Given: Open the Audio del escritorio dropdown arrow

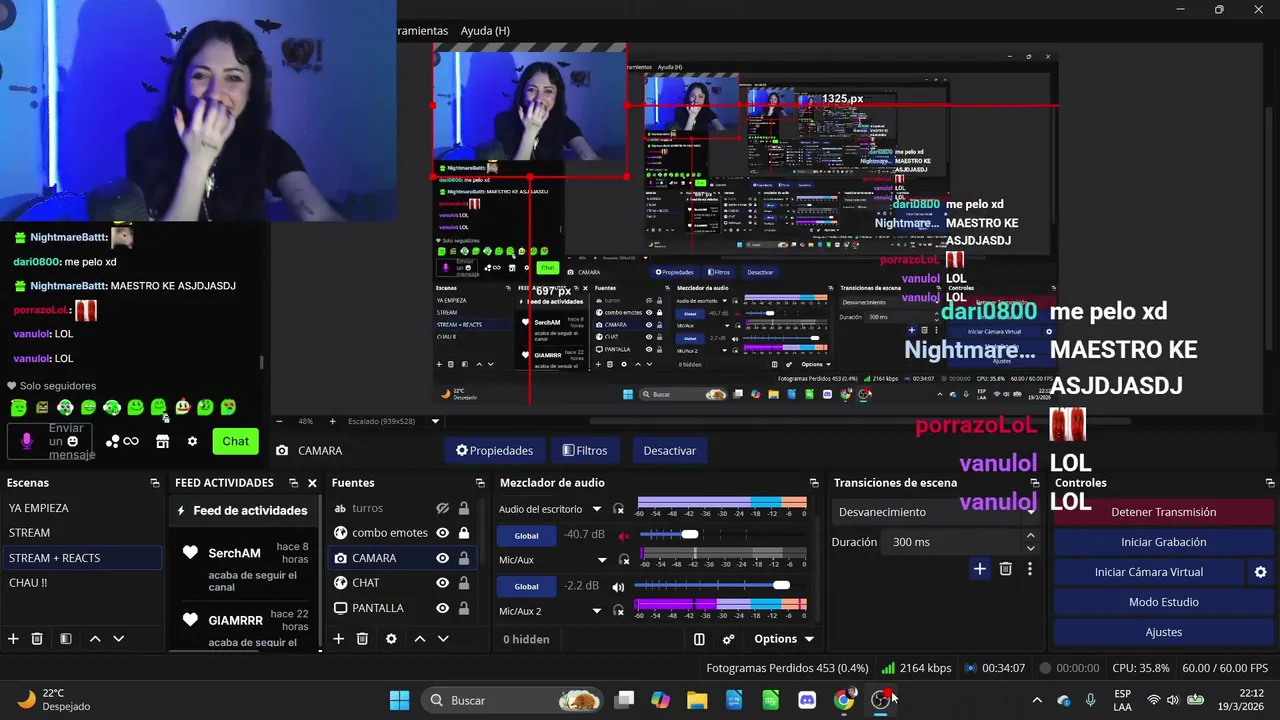Looking at the screenshot, I should click(597, 509).
